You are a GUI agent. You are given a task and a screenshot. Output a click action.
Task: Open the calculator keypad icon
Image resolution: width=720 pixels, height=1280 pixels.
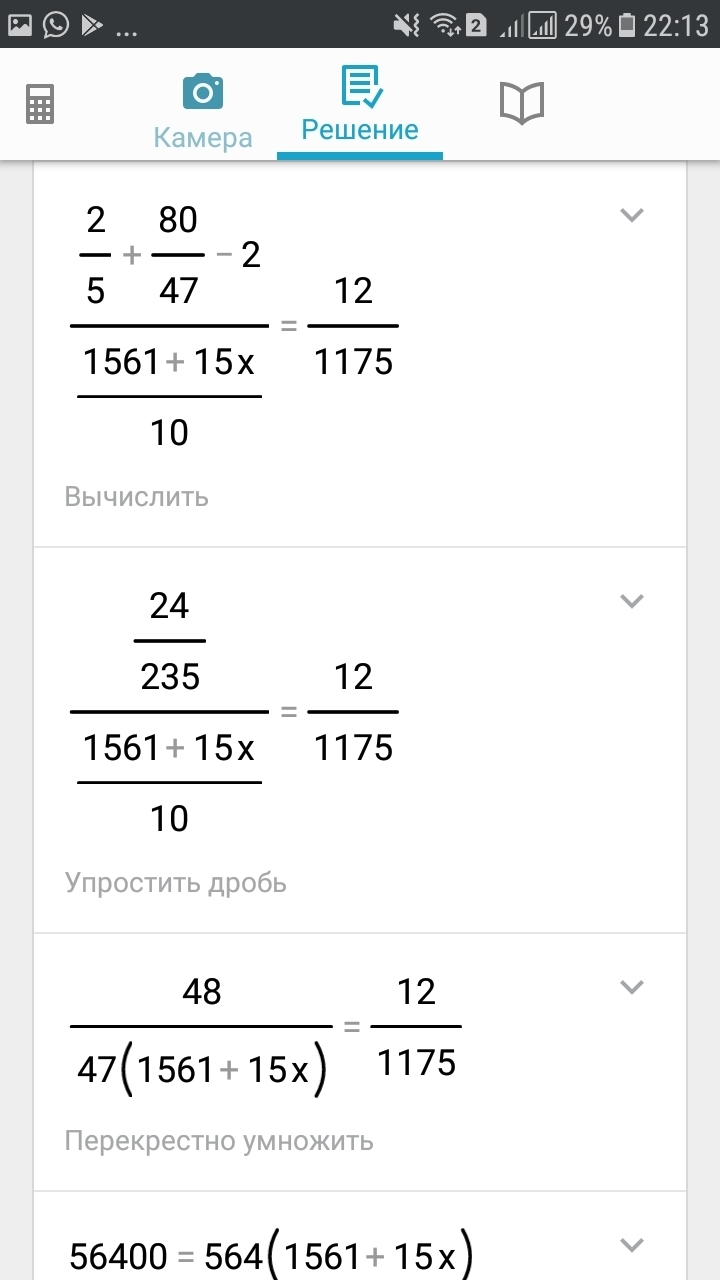point(40,104)
